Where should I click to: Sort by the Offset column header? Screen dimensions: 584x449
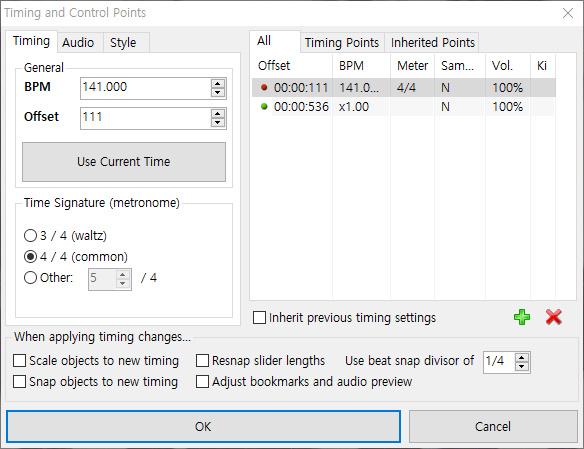point(292,66)
